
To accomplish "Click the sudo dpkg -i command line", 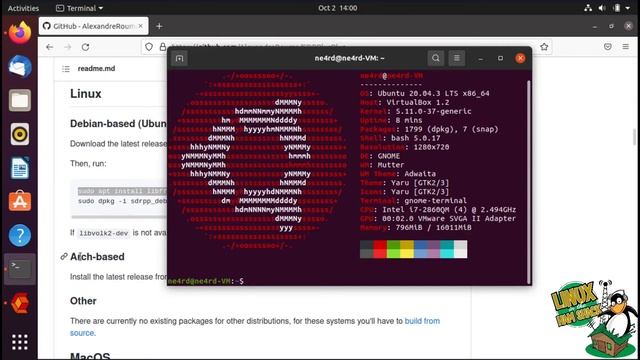I will coord(122,201).
